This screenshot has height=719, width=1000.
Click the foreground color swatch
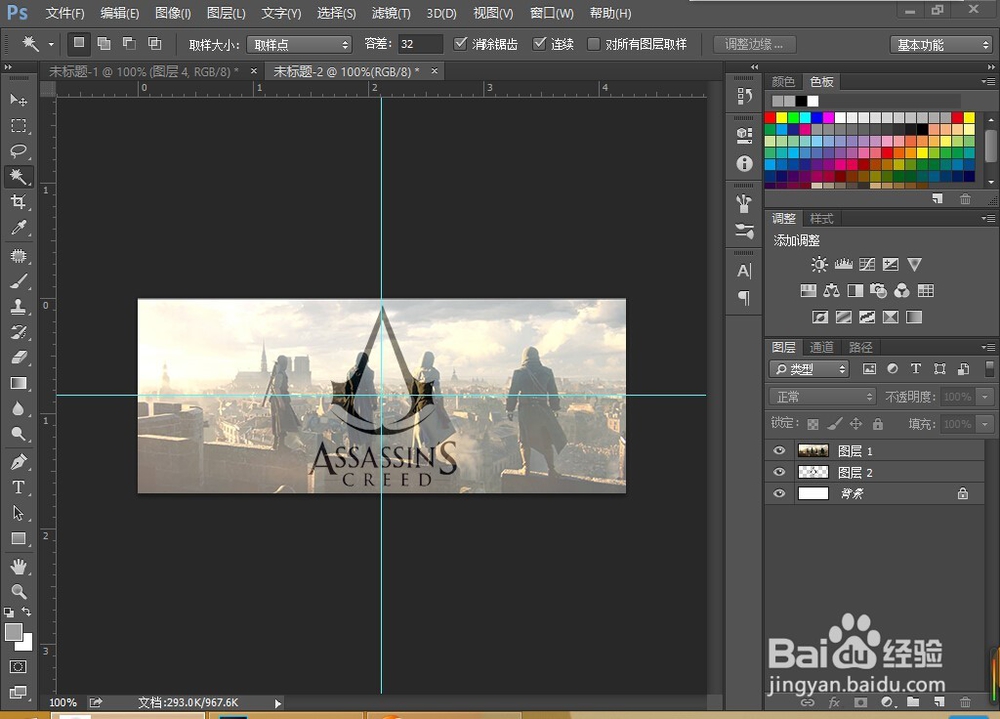click(12, 631)
